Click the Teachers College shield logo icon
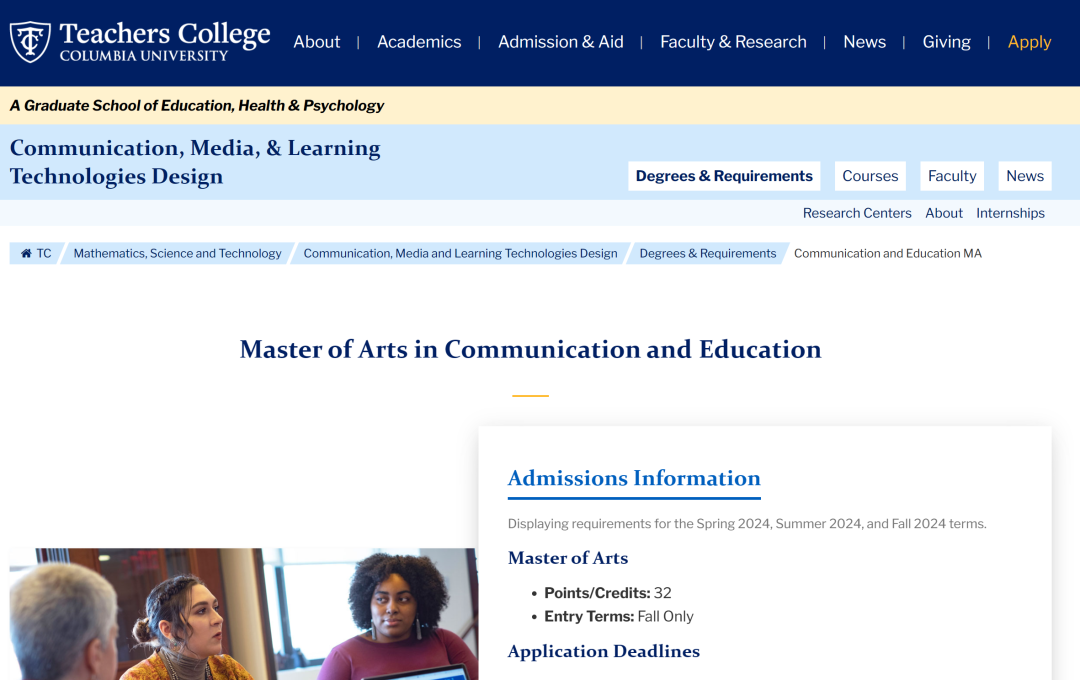 pyautogui.click(x=30, y=41)
